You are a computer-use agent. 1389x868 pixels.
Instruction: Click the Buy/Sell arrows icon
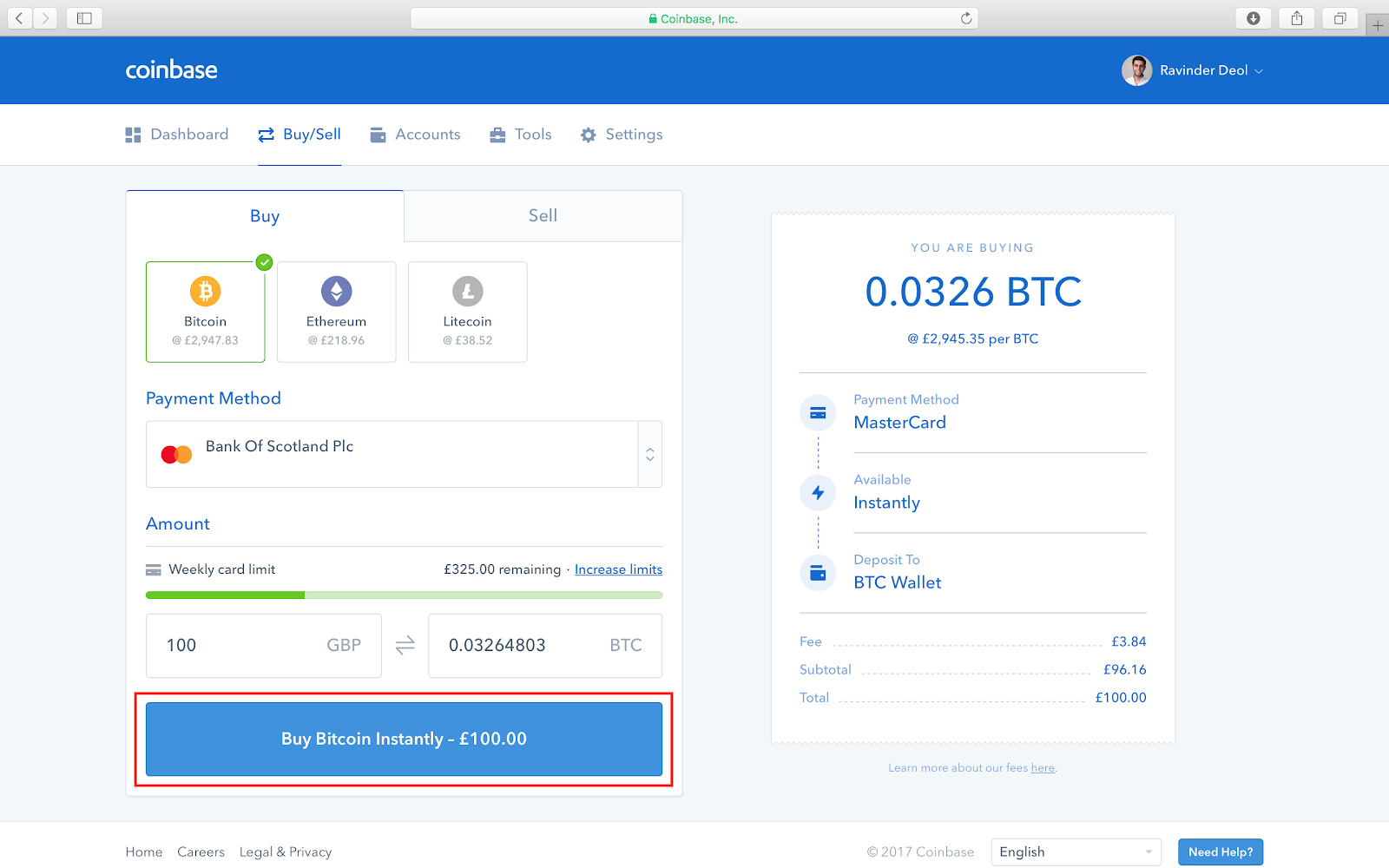(267, 135)
